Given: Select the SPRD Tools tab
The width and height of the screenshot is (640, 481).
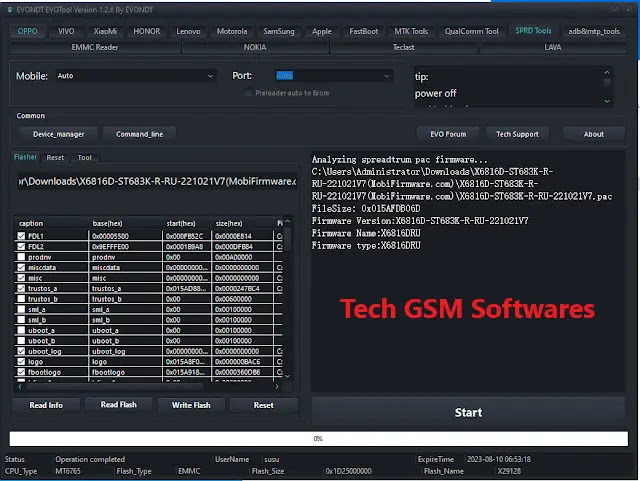Looking at the screenshot, I should click(x=533, y=31).
